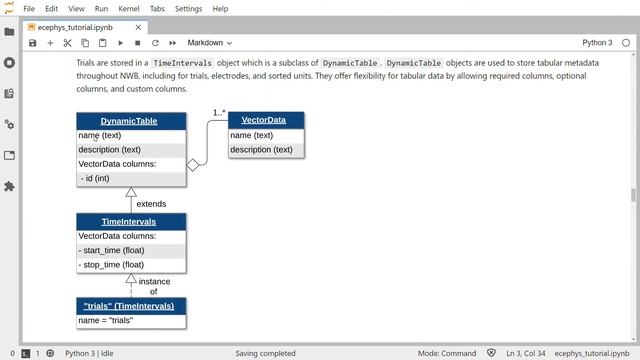Open the View menu
The image size is (640, 360).
pyautogui.click(x=76, y=9)
